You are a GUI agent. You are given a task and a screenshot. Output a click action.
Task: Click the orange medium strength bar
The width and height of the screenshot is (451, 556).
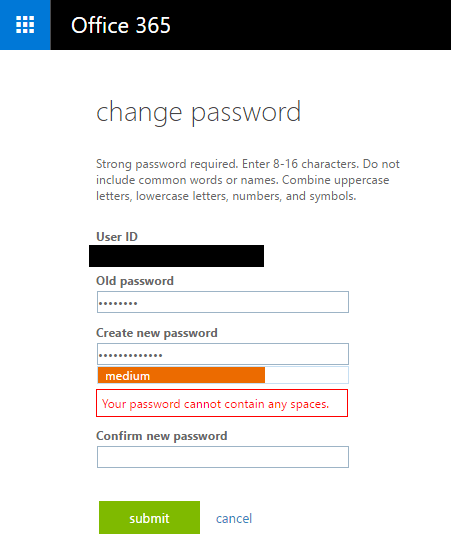coord(181,375)
